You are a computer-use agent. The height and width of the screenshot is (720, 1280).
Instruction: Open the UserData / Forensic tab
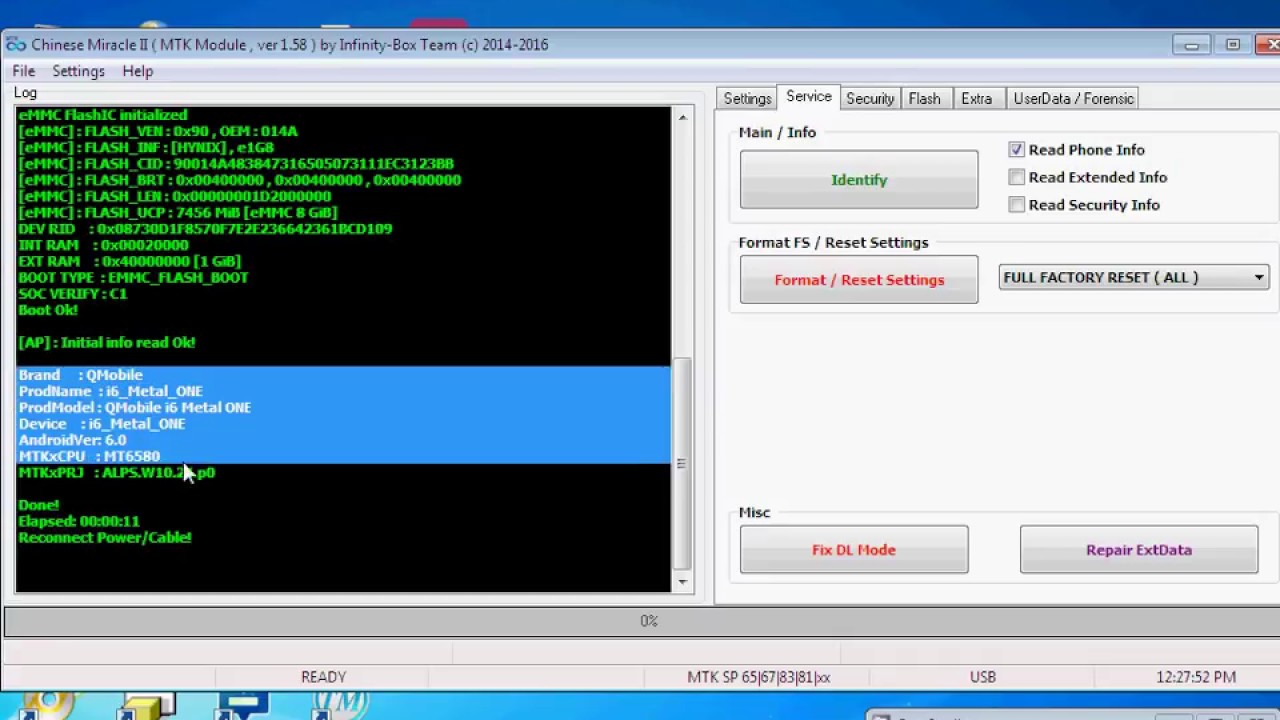[x=1073, y=99]
